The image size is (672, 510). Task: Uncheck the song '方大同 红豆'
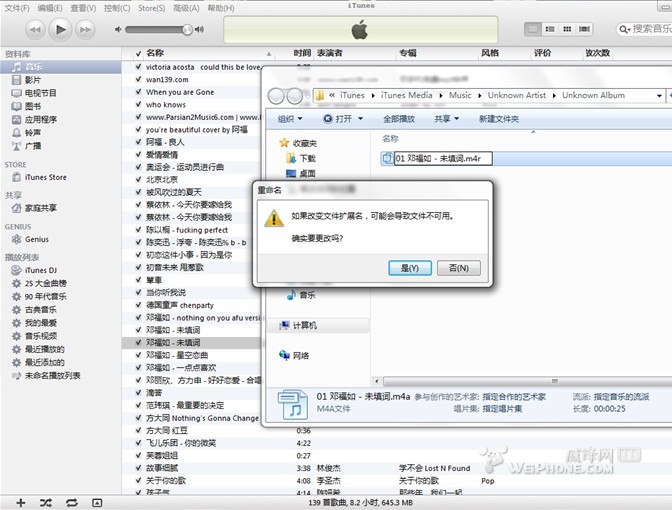coord(138,430)
